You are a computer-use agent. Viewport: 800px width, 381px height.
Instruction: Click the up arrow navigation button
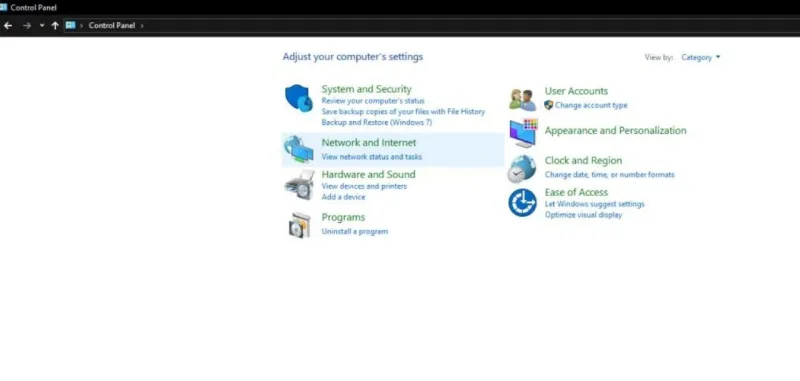[x=55, y=26]
